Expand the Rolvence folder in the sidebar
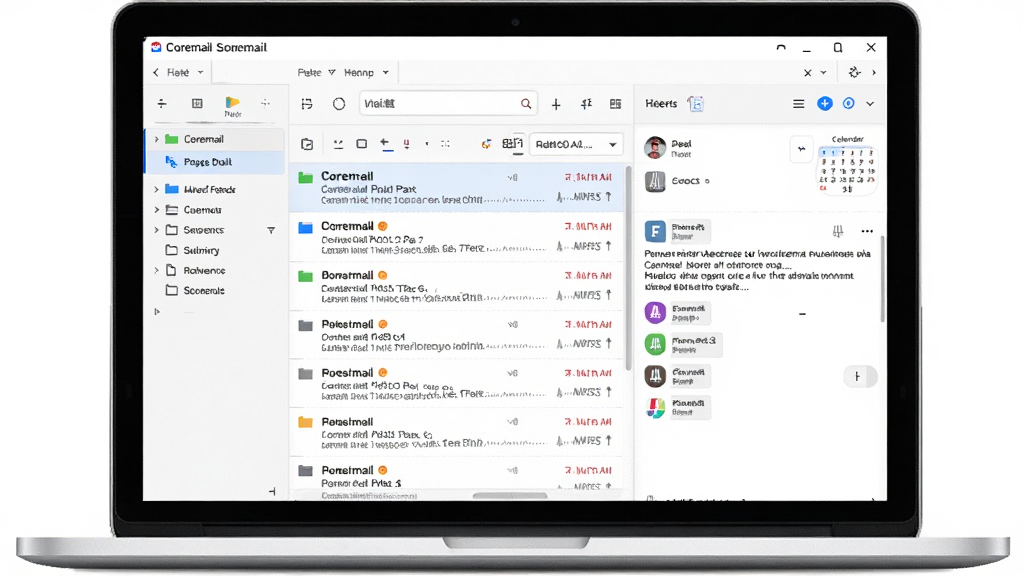Screen dimensions: 1024x576 (x=157, y=270)
